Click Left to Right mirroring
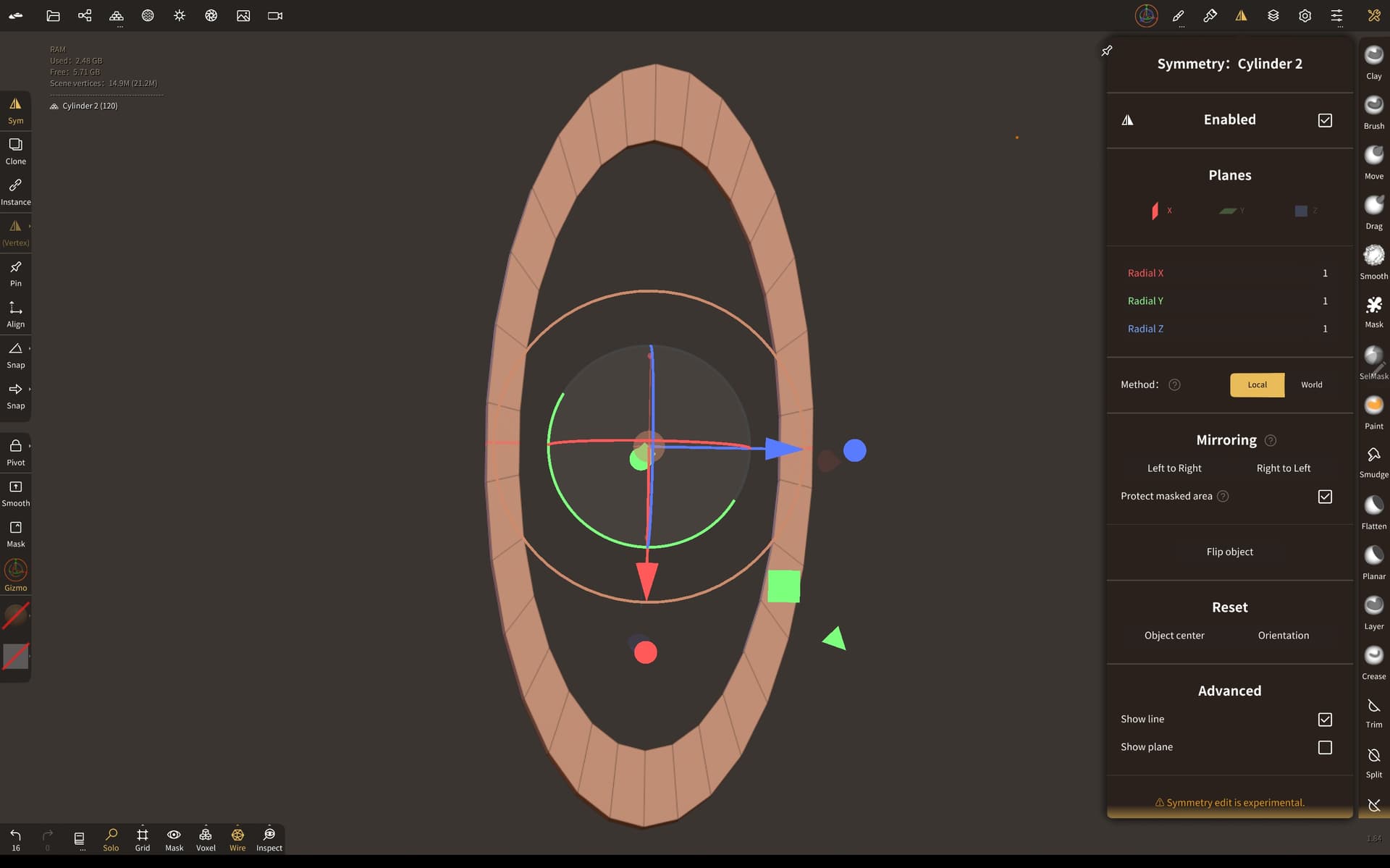Viewport: 1390px width, 868px height. tap(1174, 468)
